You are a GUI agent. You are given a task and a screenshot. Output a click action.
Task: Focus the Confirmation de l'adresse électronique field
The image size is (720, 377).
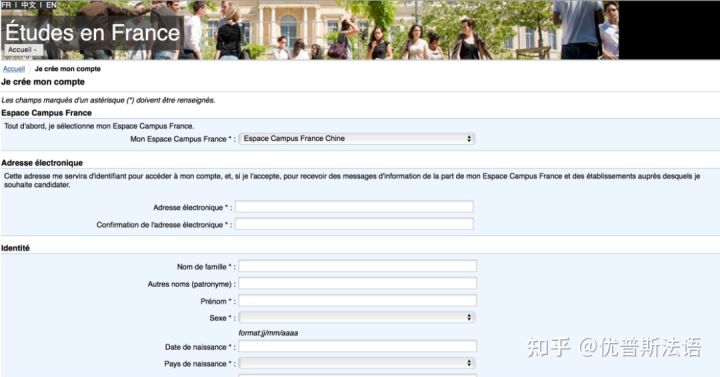(354, 224)
